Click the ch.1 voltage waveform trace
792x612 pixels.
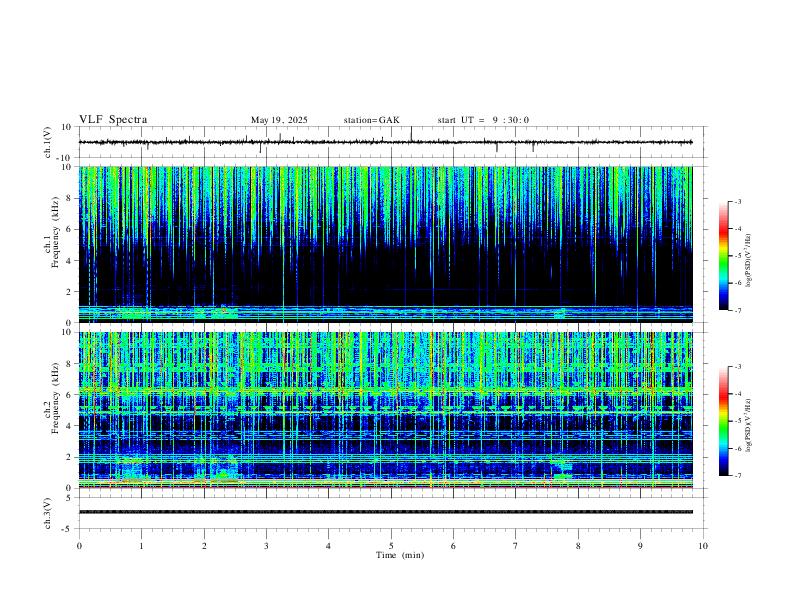point(385,142)
